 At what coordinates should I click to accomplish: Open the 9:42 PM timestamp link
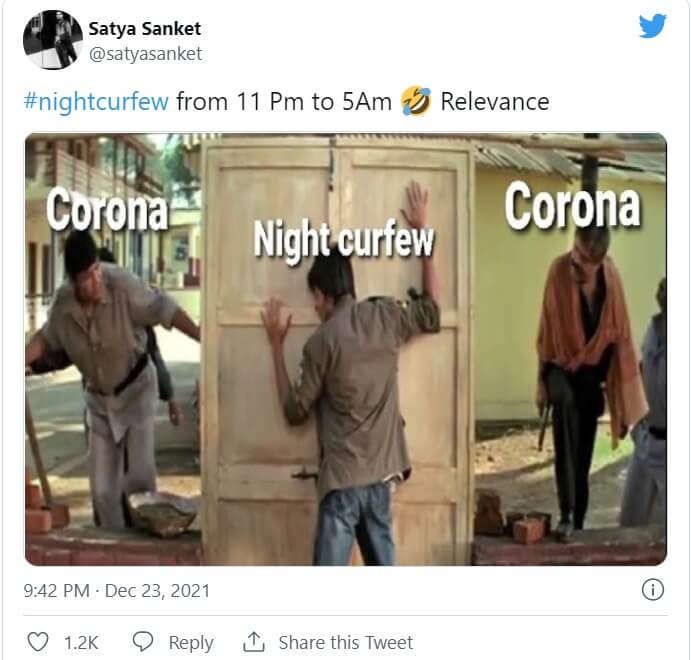pos(56,591)
